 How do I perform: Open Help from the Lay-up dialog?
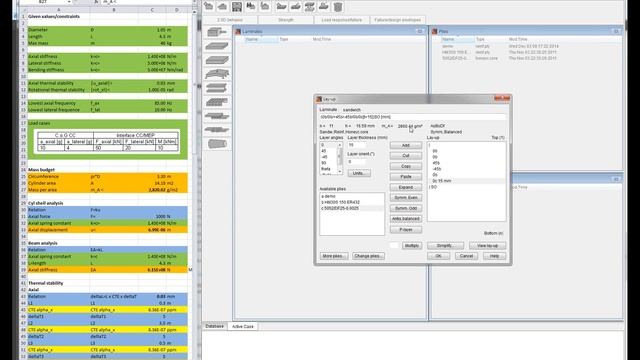(x=494, y=256)
